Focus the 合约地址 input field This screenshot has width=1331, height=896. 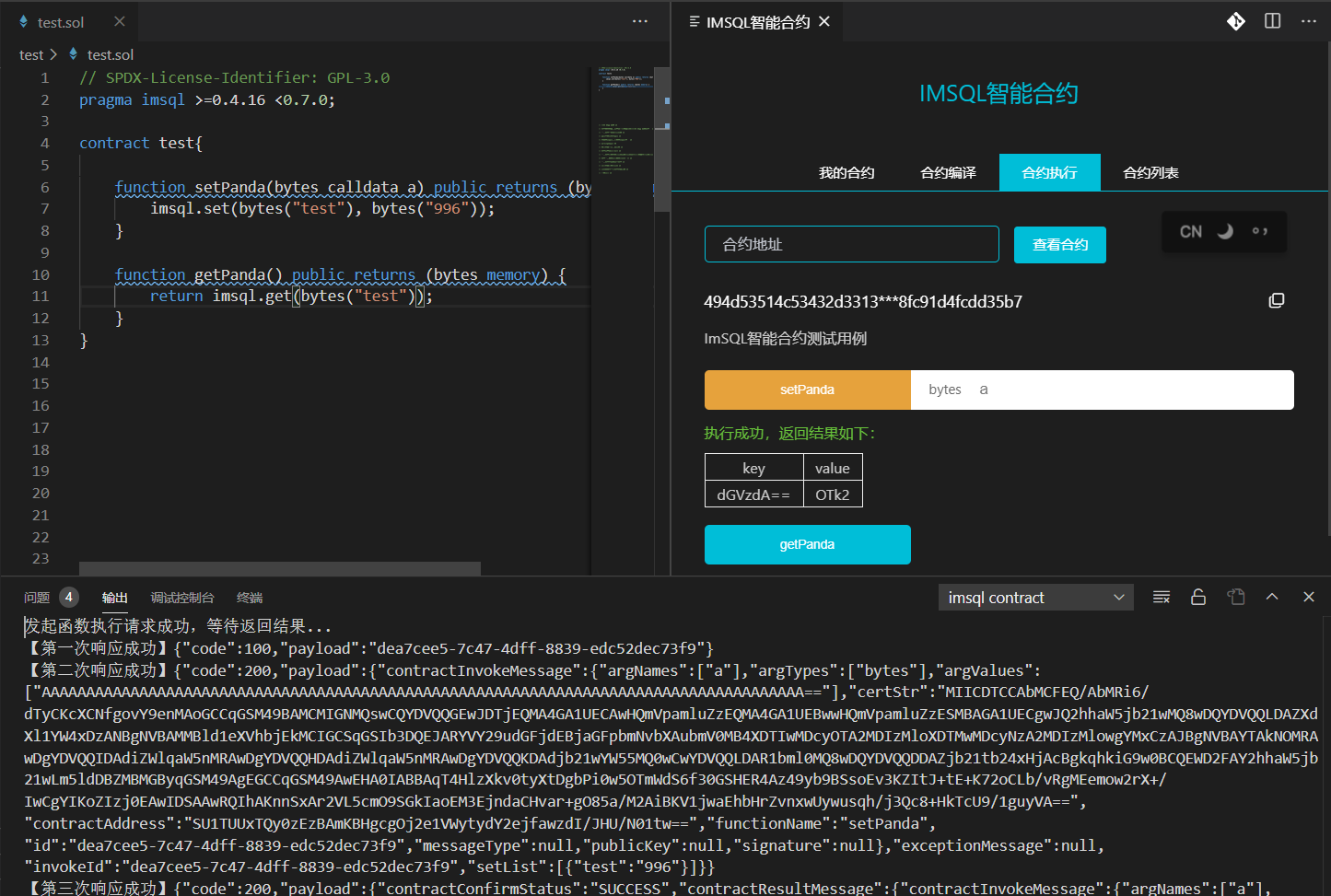[x=852, y=244]
